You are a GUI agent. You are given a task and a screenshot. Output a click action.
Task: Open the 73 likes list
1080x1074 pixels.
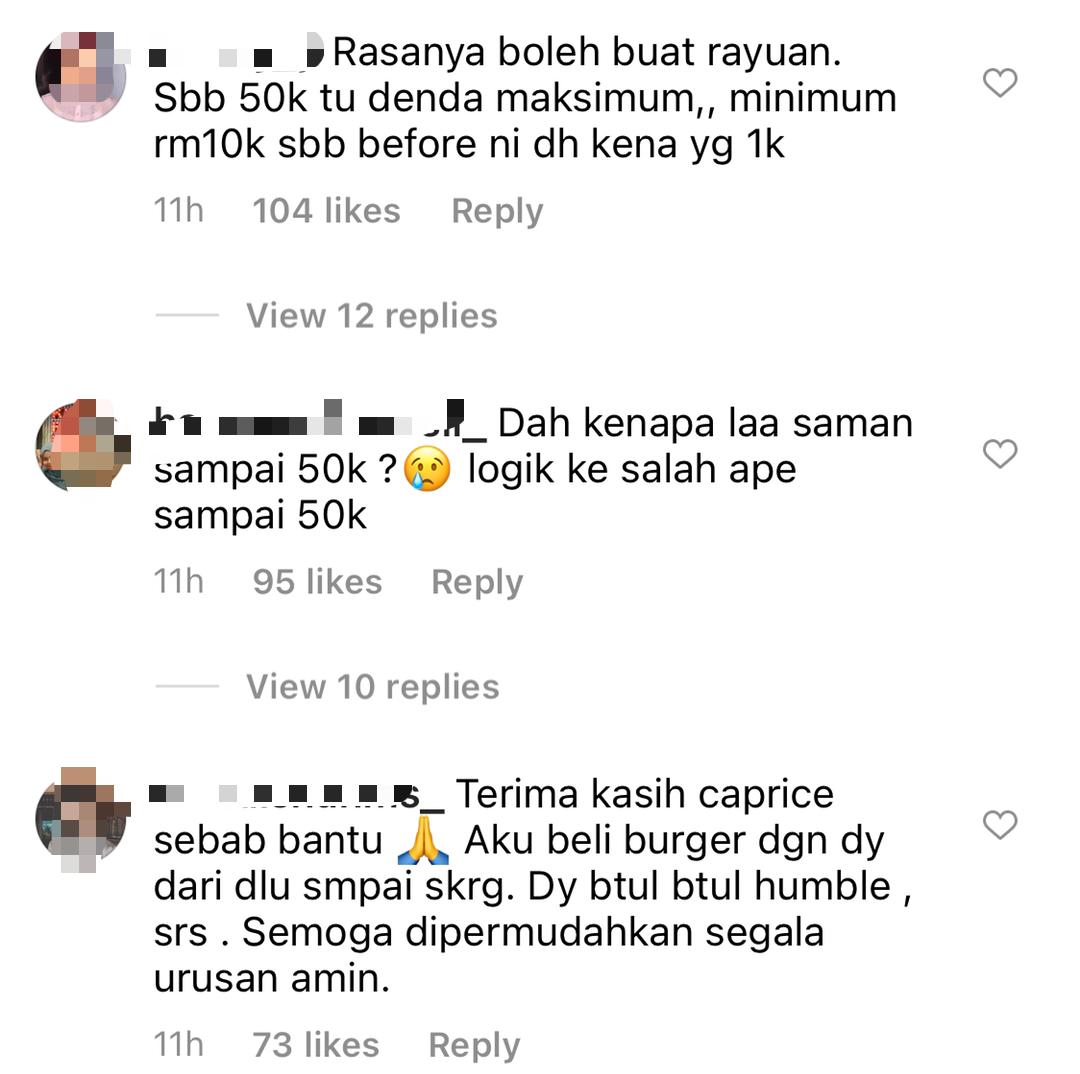pos(316,1045)
